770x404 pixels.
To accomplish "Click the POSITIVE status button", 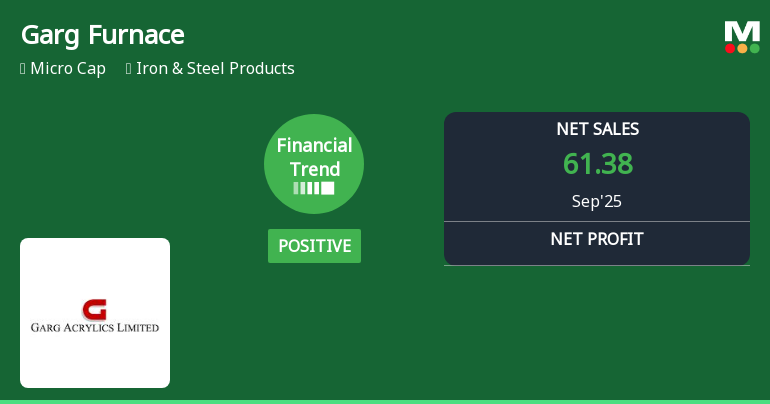I will (x=314, y=246).
